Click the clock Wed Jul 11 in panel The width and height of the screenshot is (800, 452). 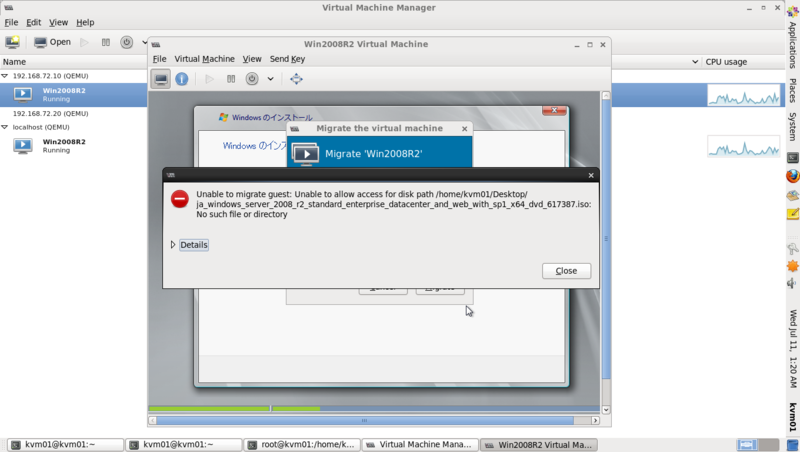793,348
